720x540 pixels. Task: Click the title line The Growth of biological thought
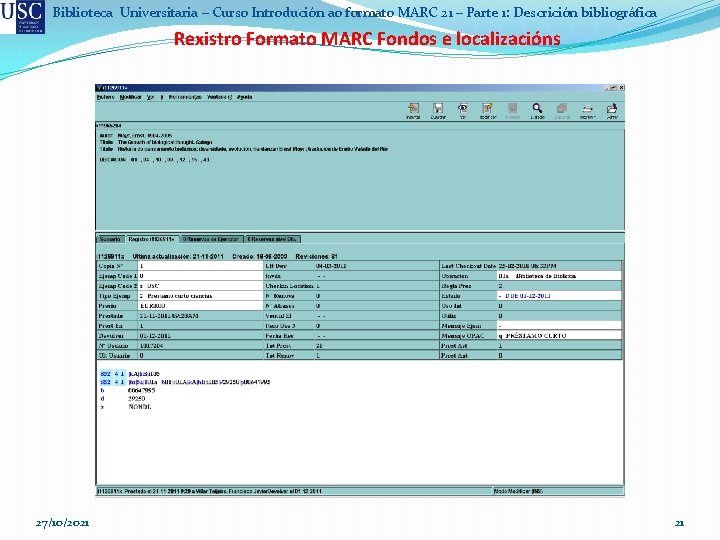(156, 142)
